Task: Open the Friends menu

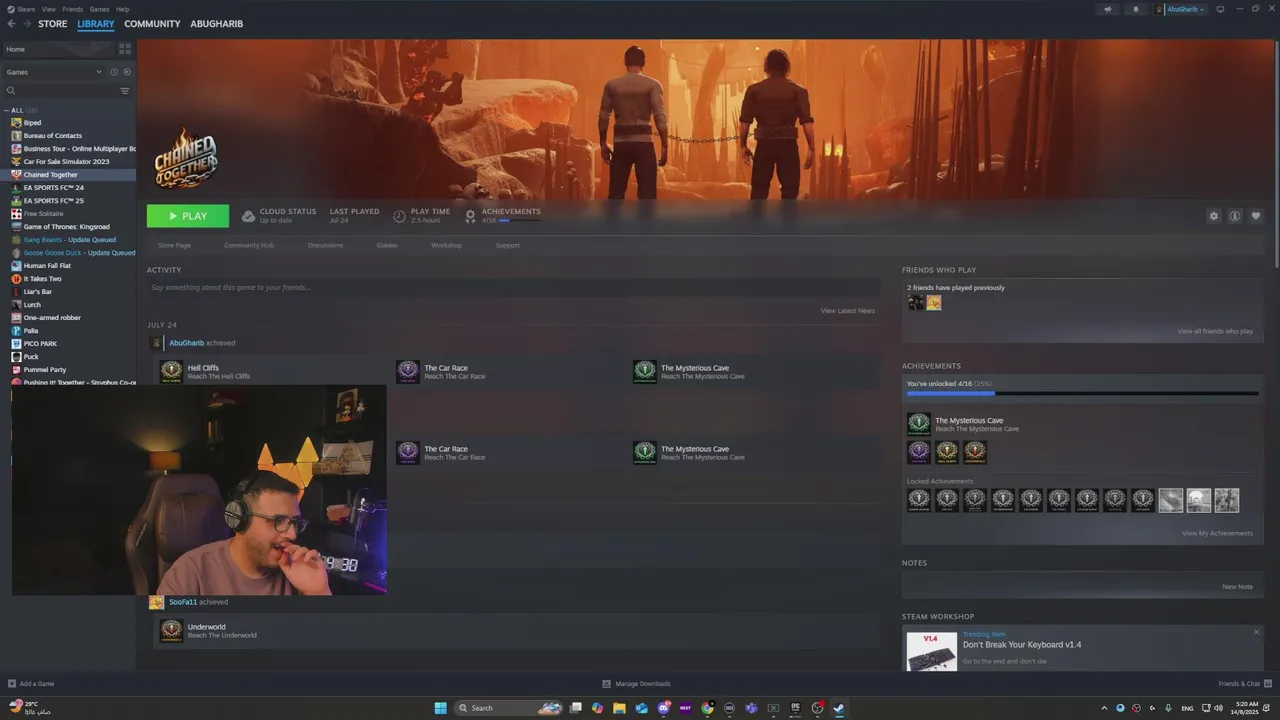Action: [73, 9]
